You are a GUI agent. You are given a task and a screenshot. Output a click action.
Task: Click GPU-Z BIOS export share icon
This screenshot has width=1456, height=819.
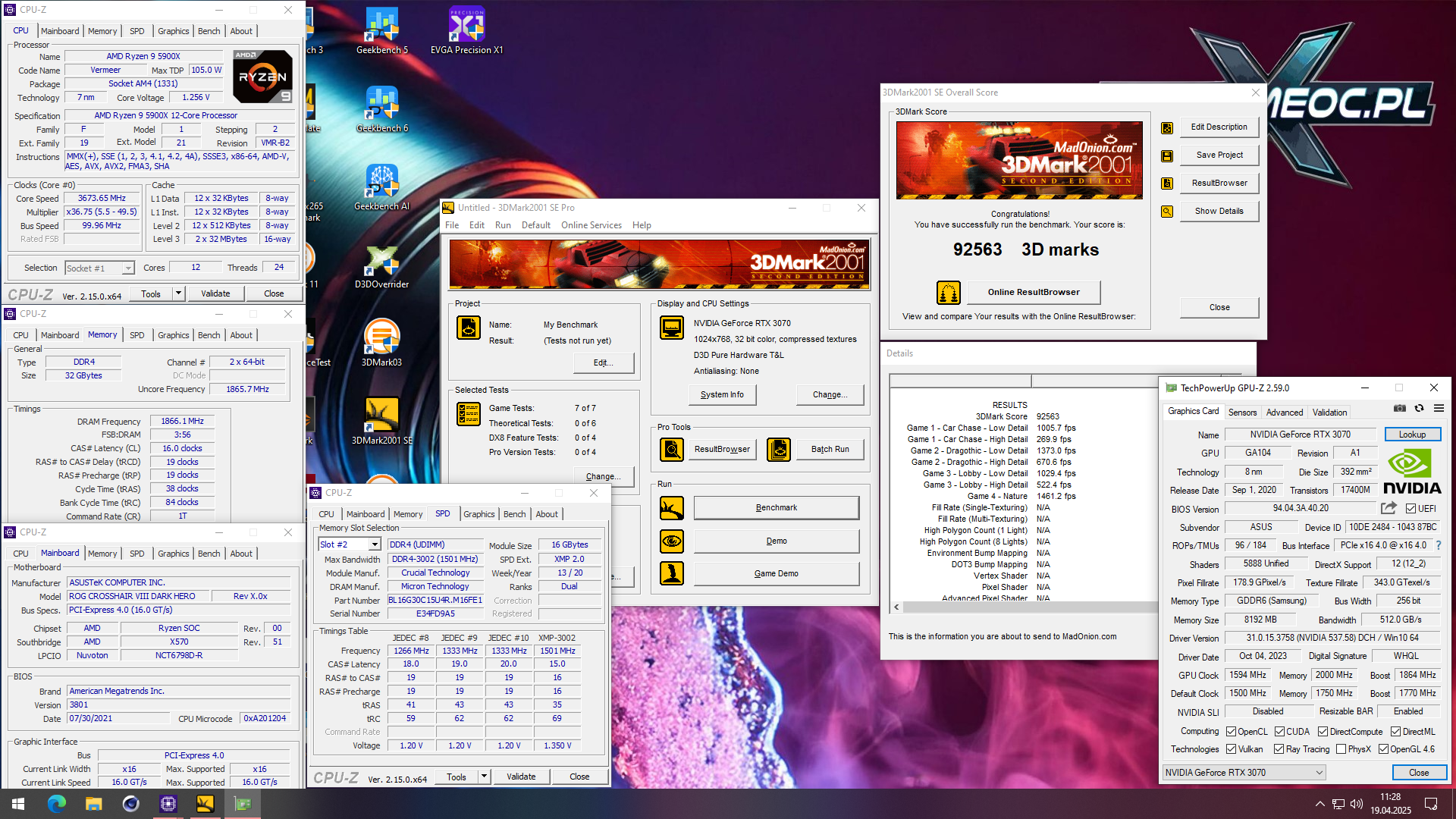[x=1389, y=508]
